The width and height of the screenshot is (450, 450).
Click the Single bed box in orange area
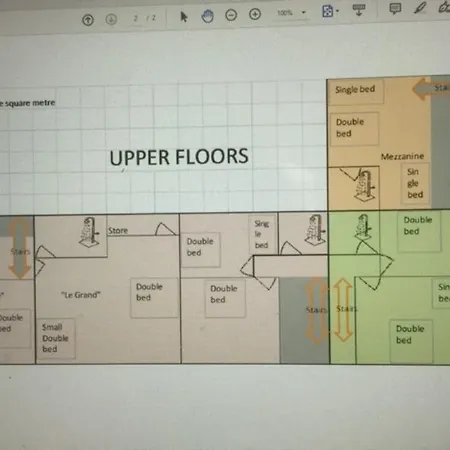(355, 90)
